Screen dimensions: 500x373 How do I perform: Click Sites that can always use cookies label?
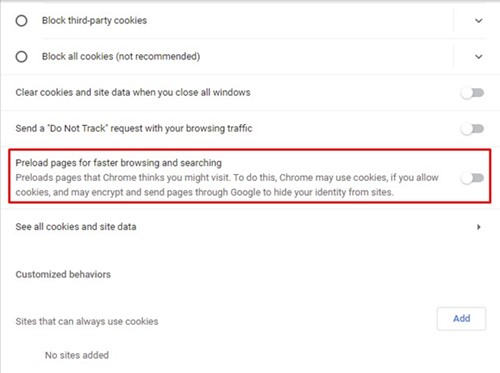87,321
